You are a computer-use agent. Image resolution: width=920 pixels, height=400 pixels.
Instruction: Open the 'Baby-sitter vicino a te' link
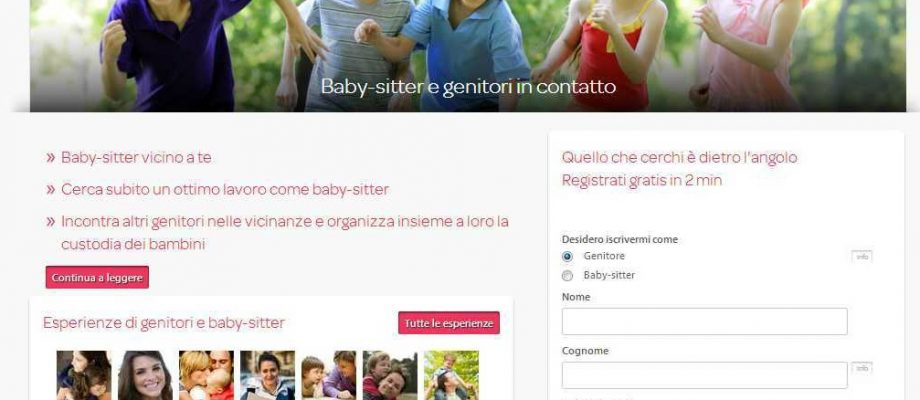click(x=136, y=158)
